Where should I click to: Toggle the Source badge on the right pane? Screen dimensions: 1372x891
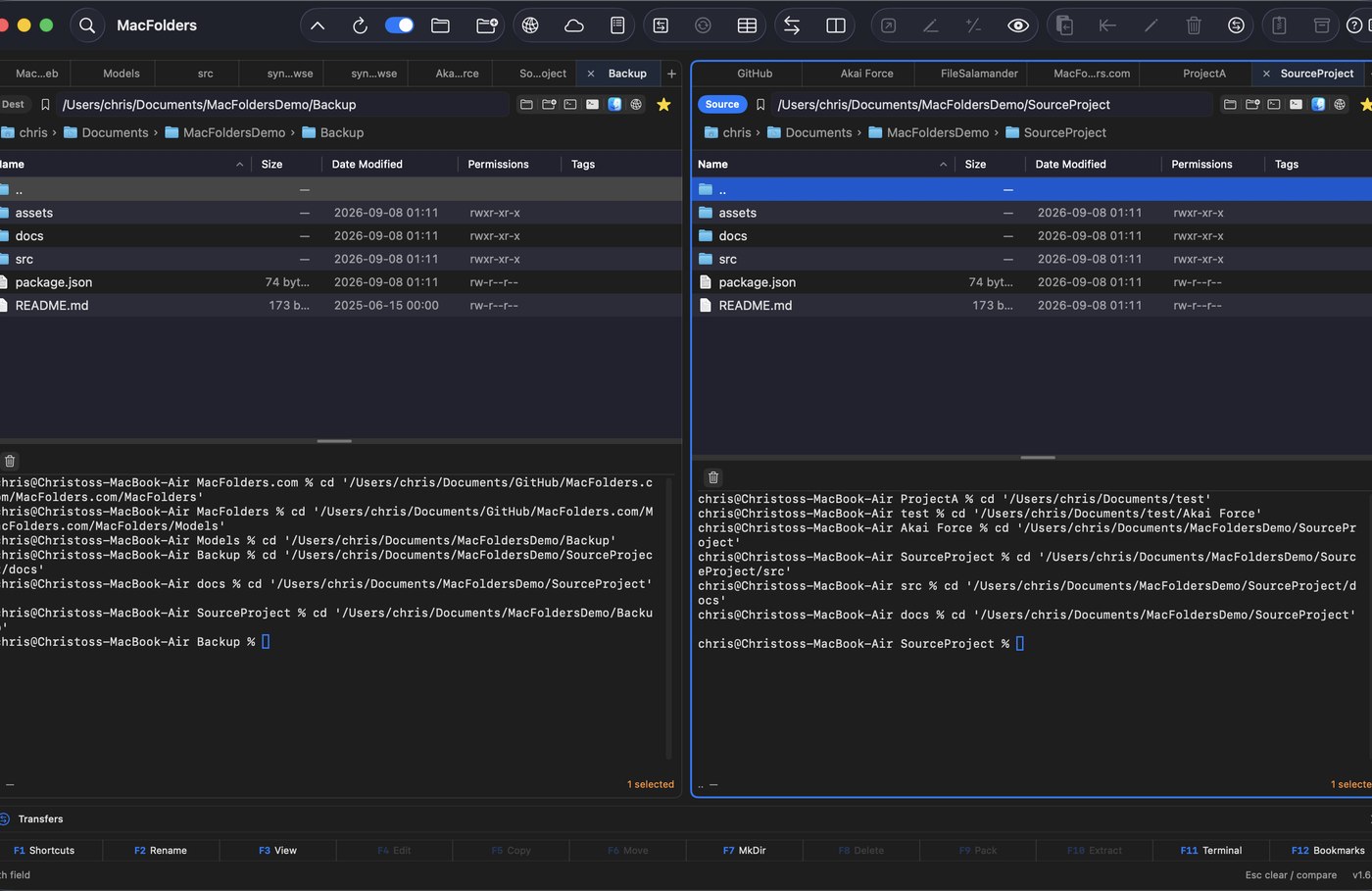[722, 104]
